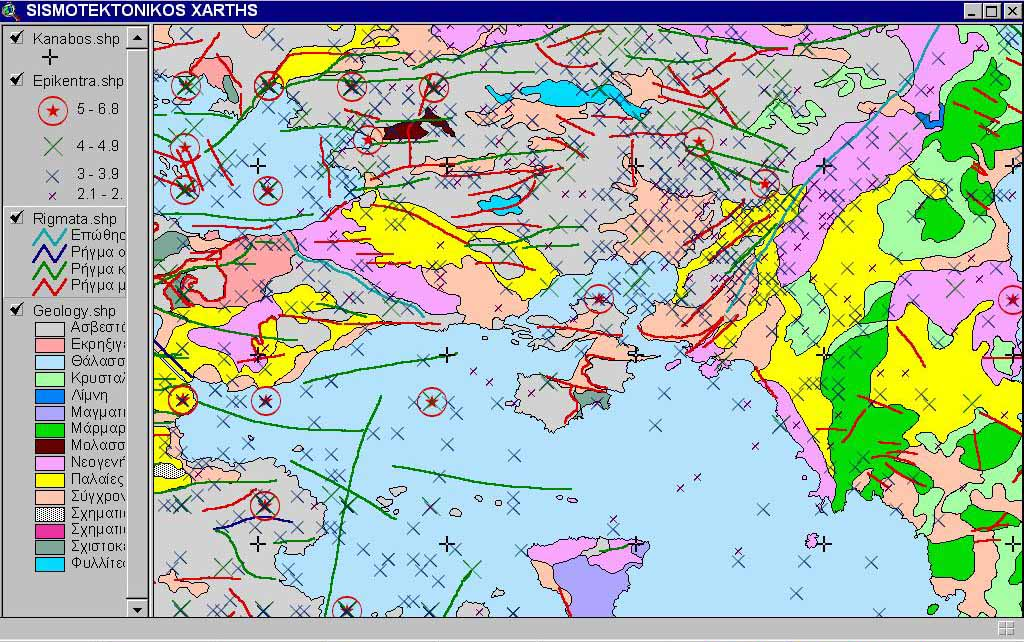Click the SISMOTEKTONIKOS XARTHS title bar text
The width and height of the screenshot is (1024, 642).
pos(142,10)
